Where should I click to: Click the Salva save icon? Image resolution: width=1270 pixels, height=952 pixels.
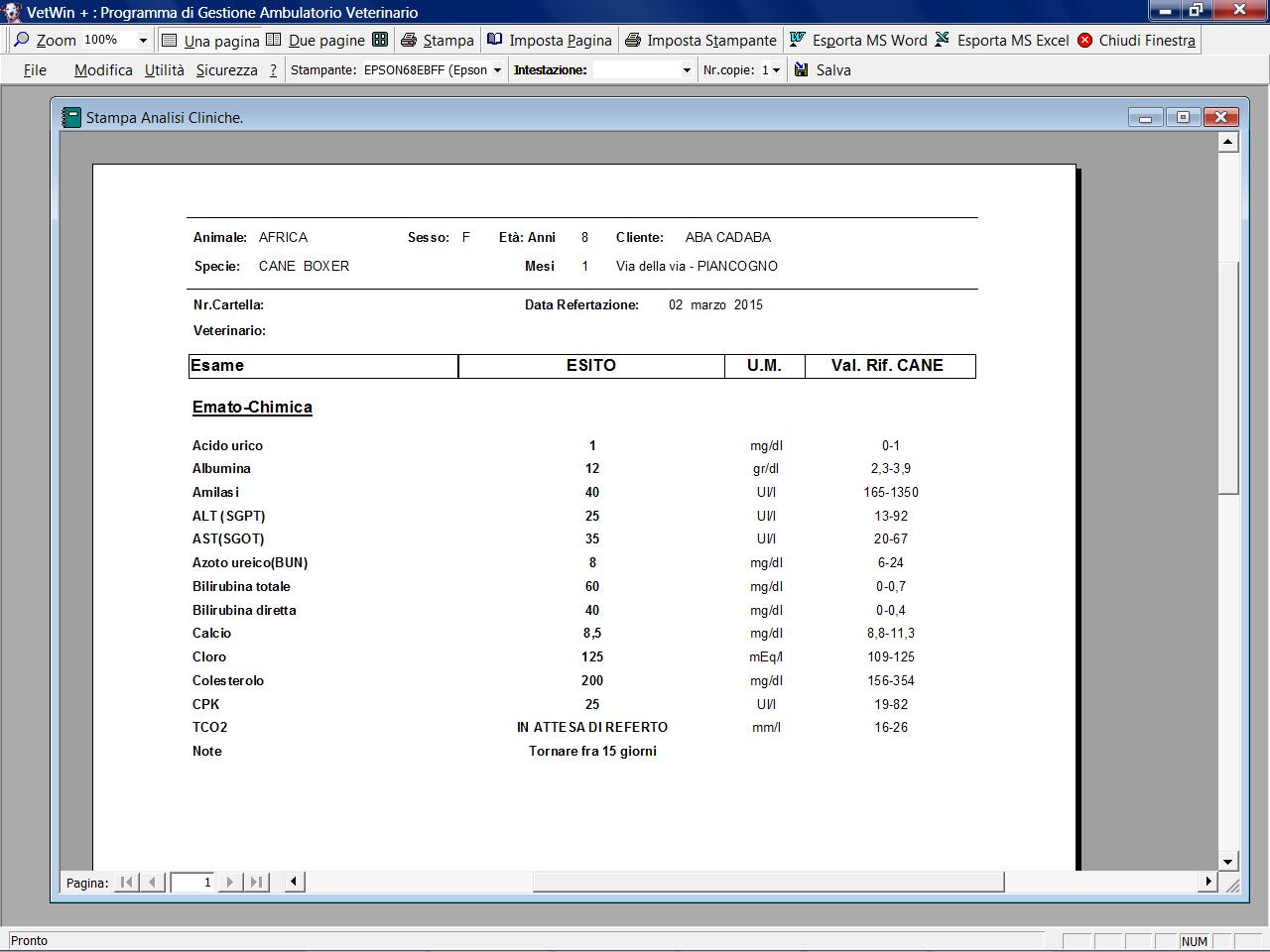[802, 69]
